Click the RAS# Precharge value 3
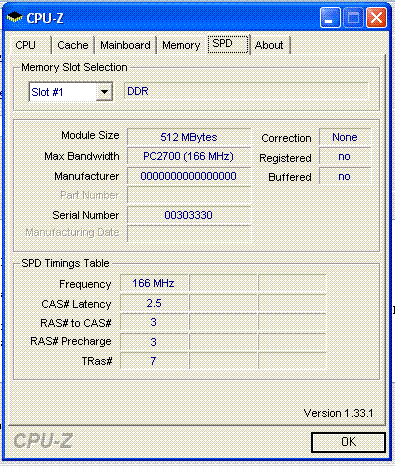Screen dimensions: 395x466 coord(154,342)
